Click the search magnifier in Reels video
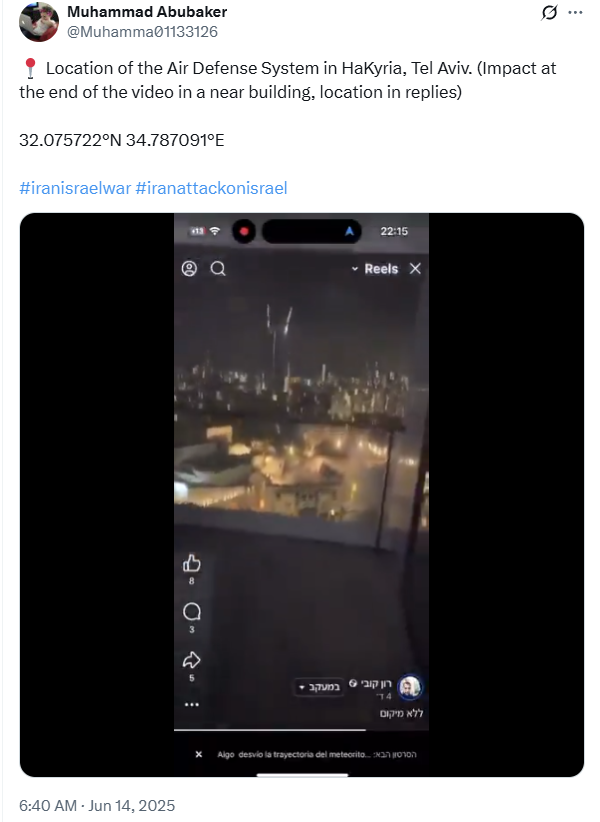The height and width of the screenshot is (822, 600). (218, 268)
